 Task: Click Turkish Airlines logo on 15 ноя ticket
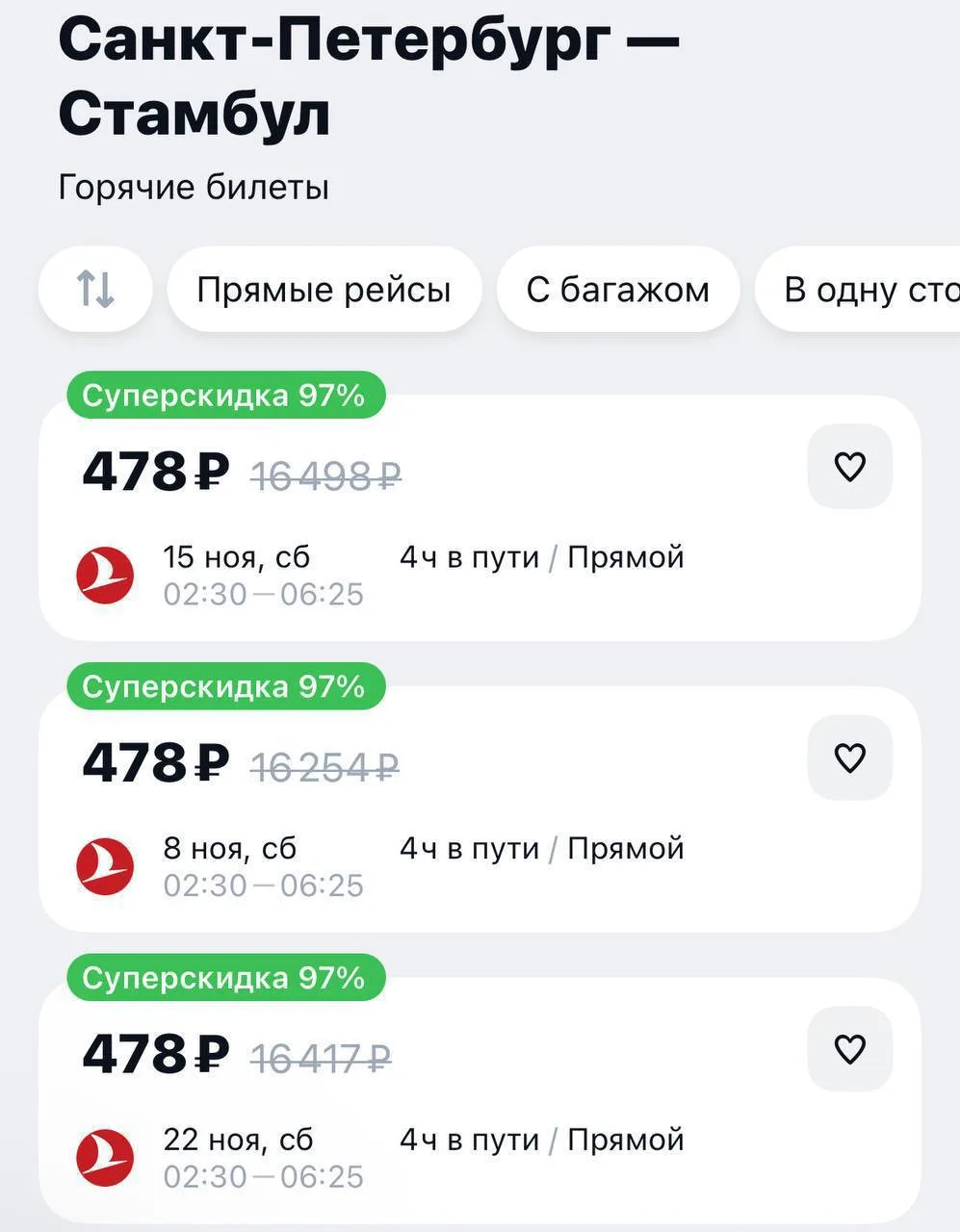click(105, 575)
